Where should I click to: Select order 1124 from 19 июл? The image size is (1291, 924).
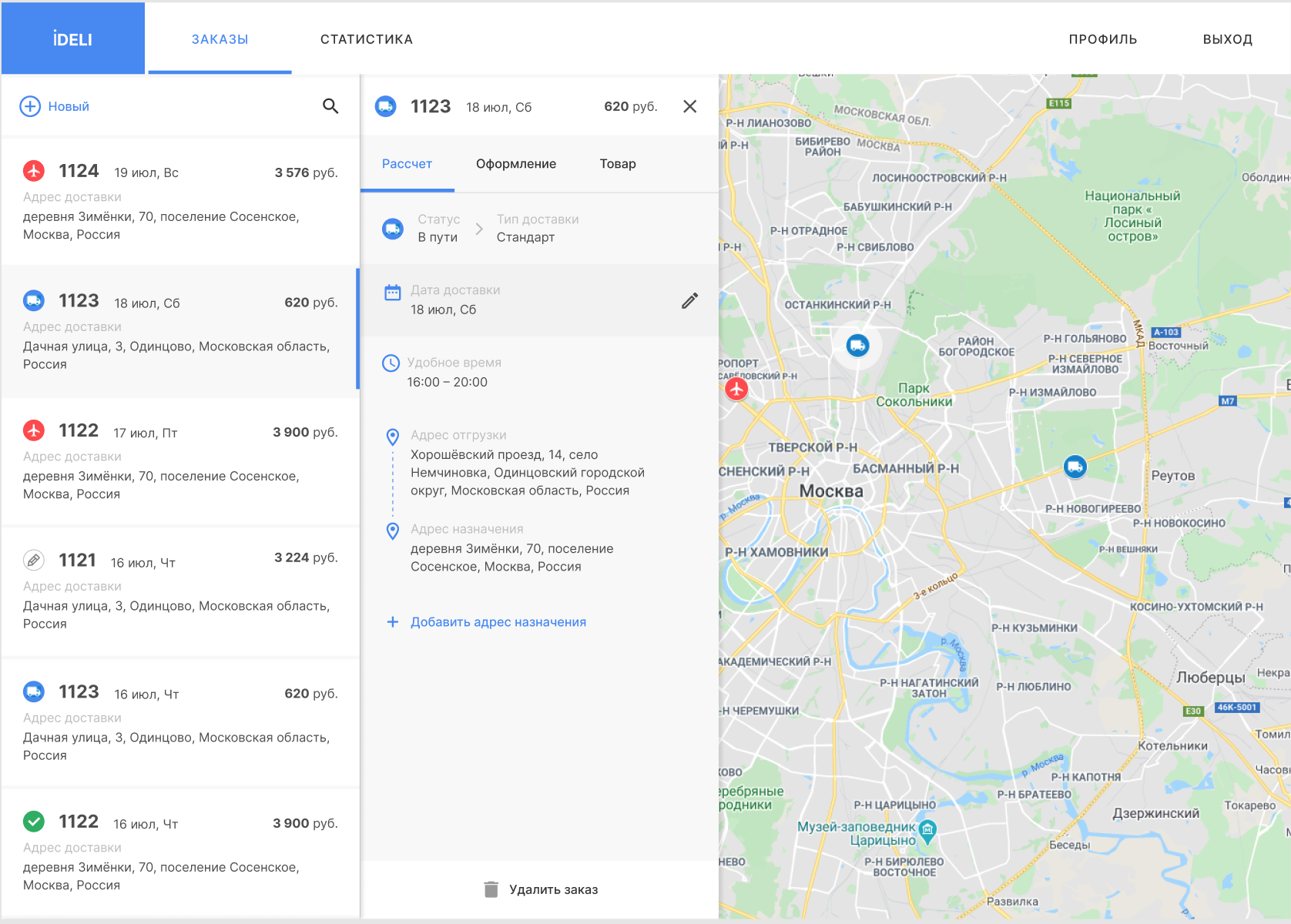click(180, 202)
